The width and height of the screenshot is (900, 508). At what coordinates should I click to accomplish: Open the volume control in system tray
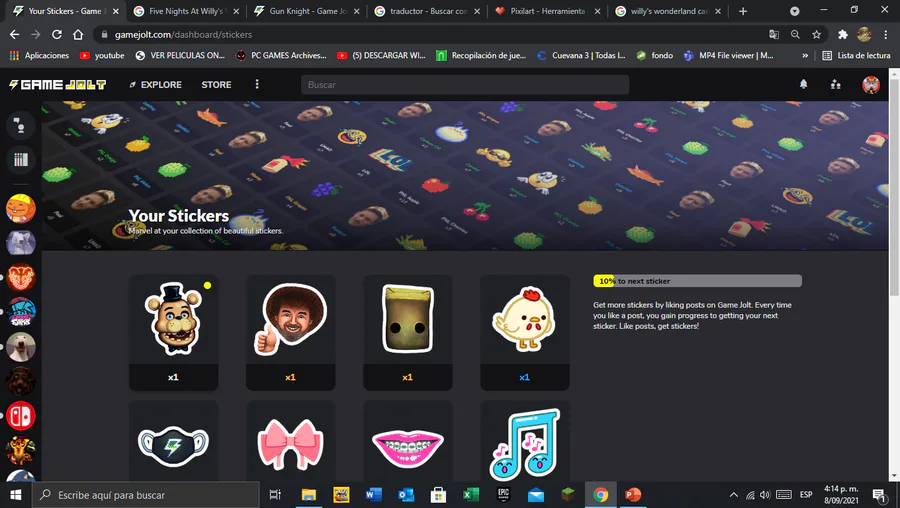pos(765,495)
